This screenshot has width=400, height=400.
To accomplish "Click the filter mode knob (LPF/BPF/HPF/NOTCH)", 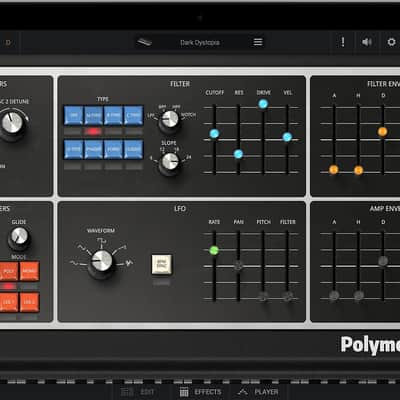I will tap(170, 120).
